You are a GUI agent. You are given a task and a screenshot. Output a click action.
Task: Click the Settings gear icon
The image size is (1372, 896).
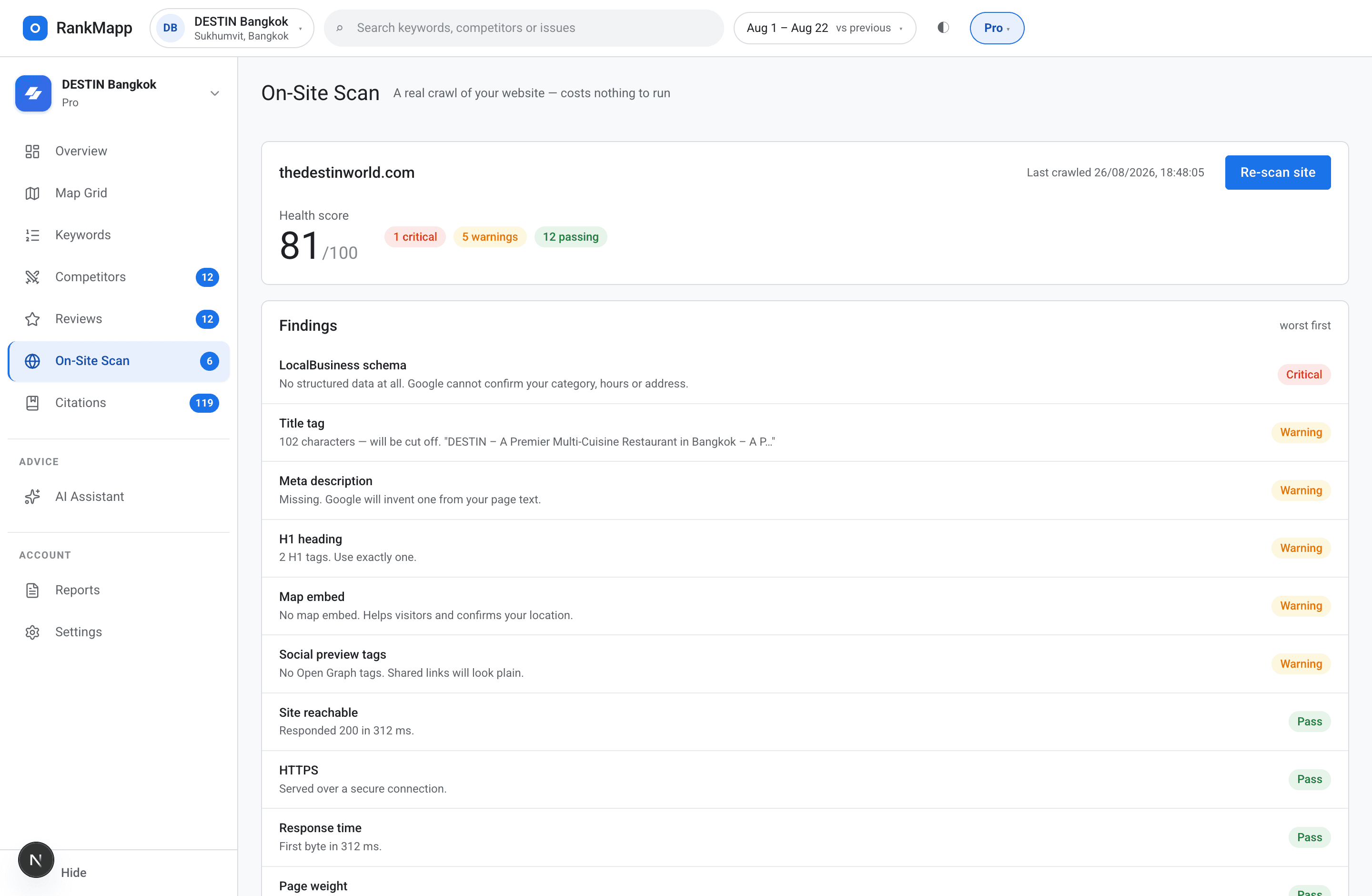32,632
